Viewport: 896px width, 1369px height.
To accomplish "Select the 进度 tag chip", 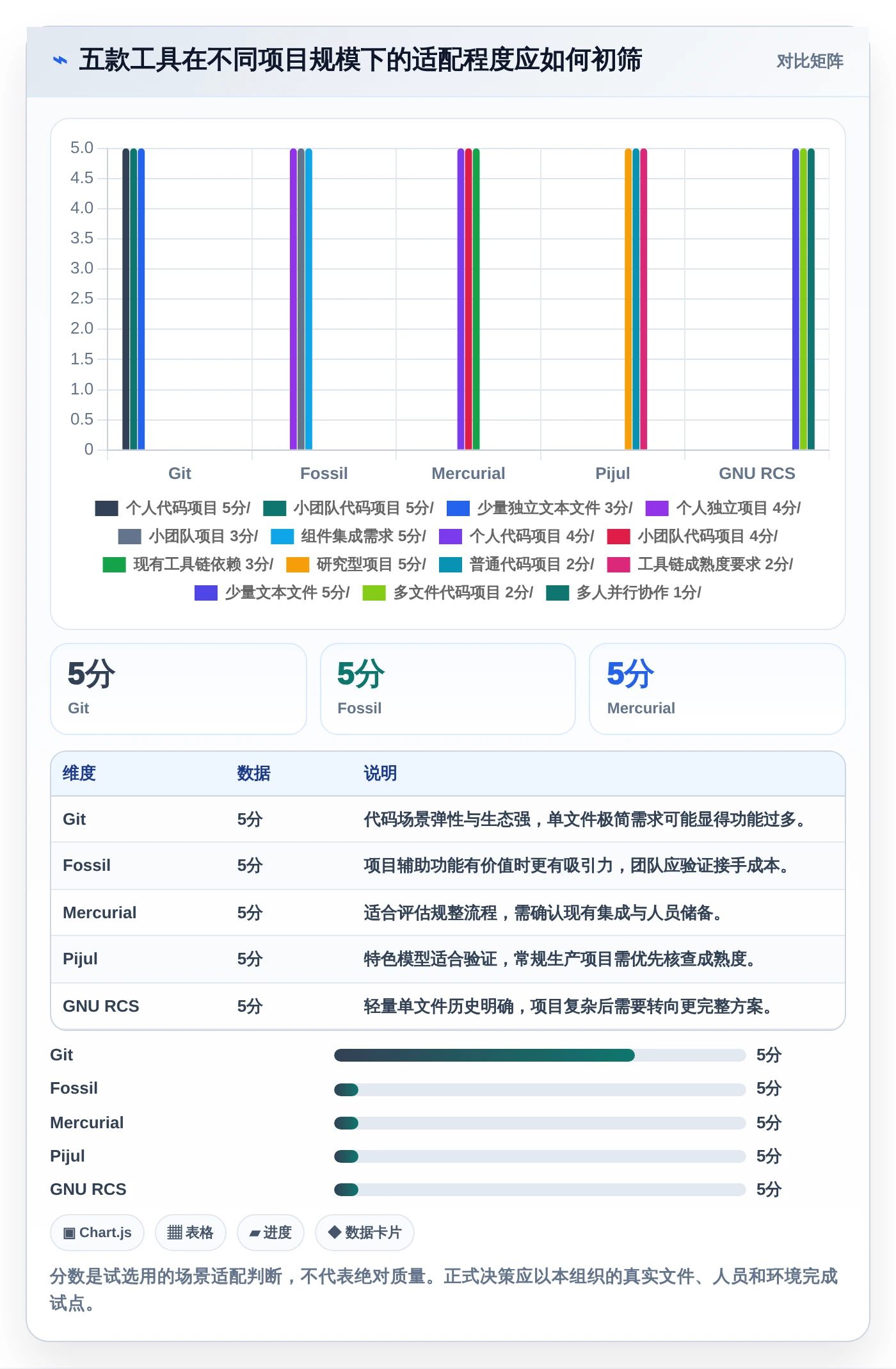I will tap(271, 1233).
